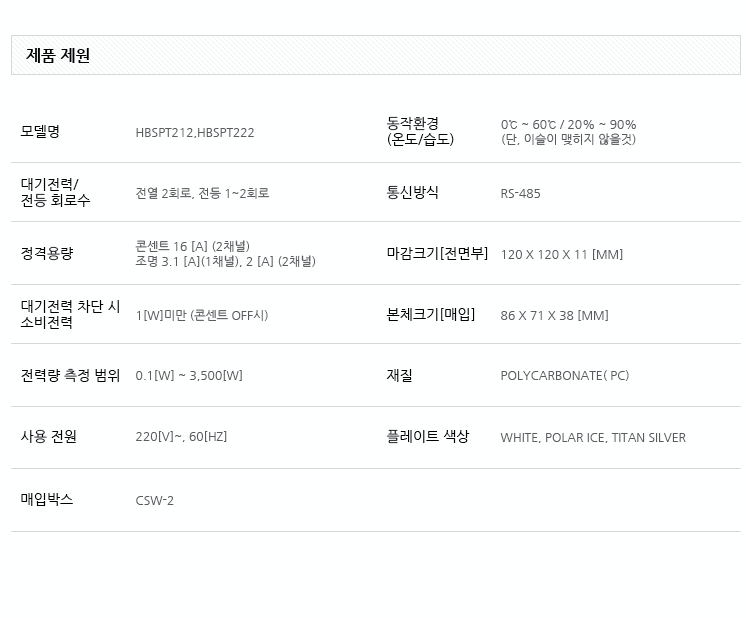Click the 1[W]미만 (콘센트 OFF시) value
The height and width of the screenshot is (618, 746).
pos(202,315)
